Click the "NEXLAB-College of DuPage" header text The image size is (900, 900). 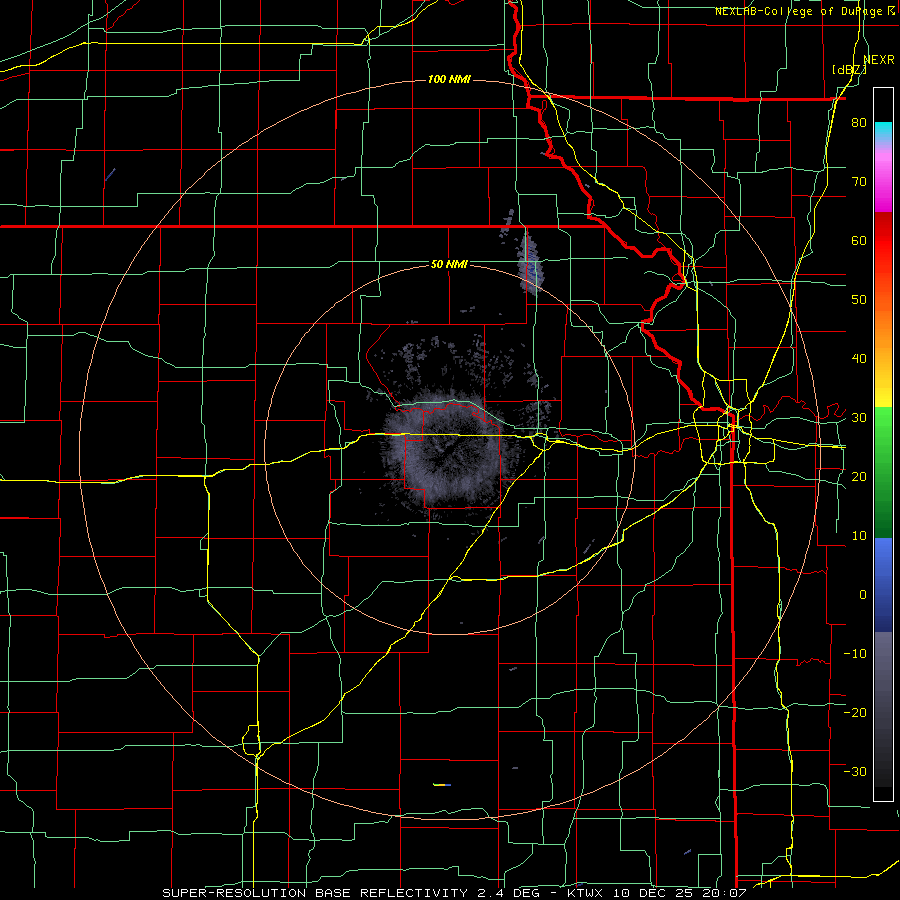click(x=798, y=11)
